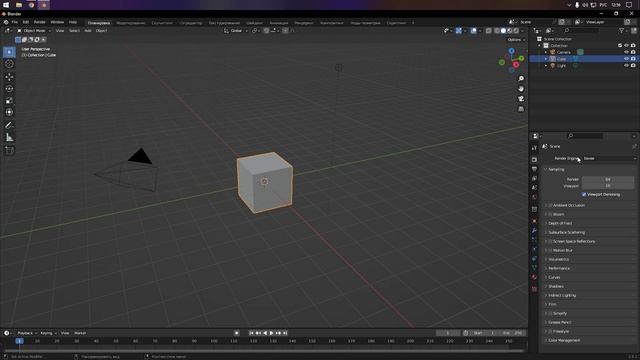Viewport: 640px width, 360px height.
Task: Open the Render properties tab
Action: point(534,160)
